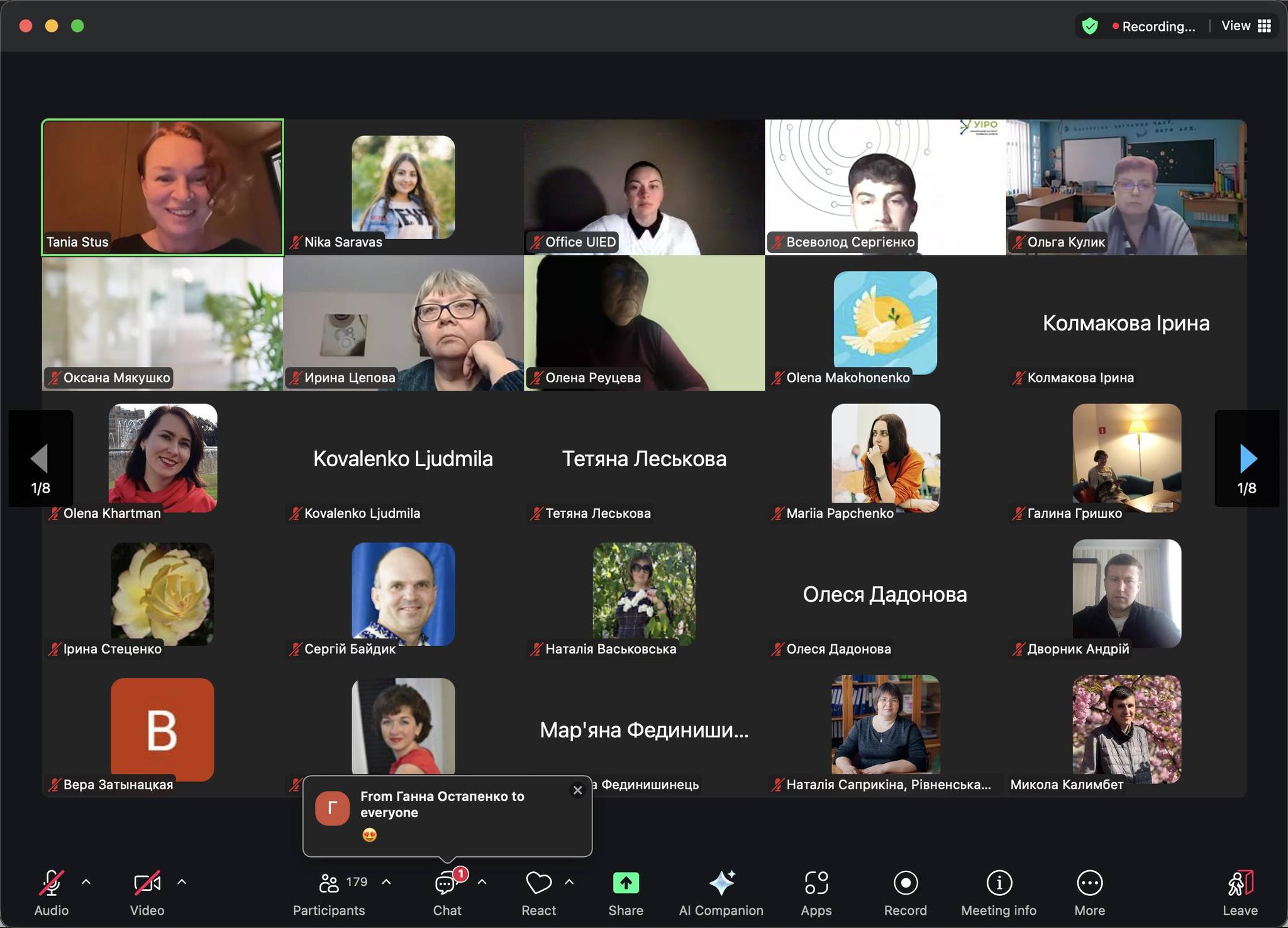Go to next gallery page with right arrow
Viewport: 1288px width, 928px height.
click(x=1247, y=458)
